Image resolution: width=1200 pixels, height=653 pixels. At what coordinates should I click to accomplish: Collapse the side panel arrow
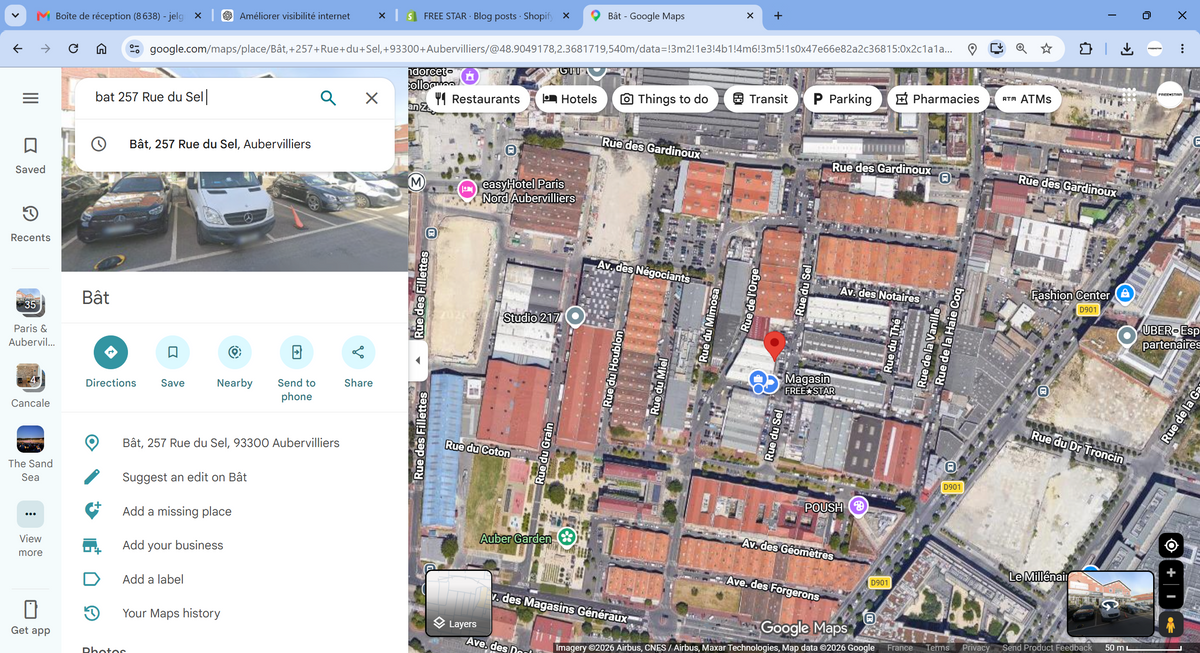(419, 360)
